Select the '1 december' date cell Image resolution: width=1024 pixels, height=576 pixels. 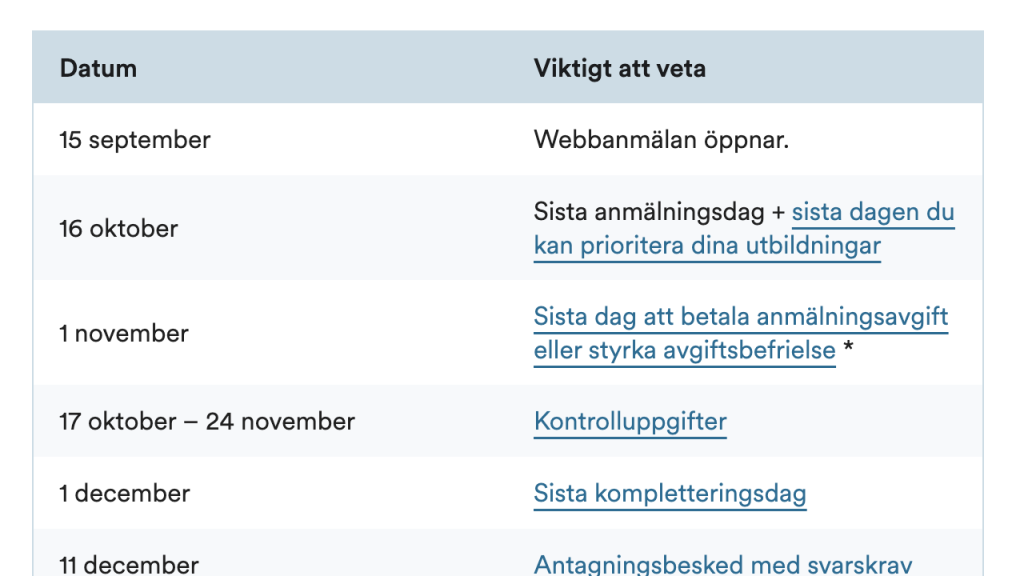(x=125, y=494)
